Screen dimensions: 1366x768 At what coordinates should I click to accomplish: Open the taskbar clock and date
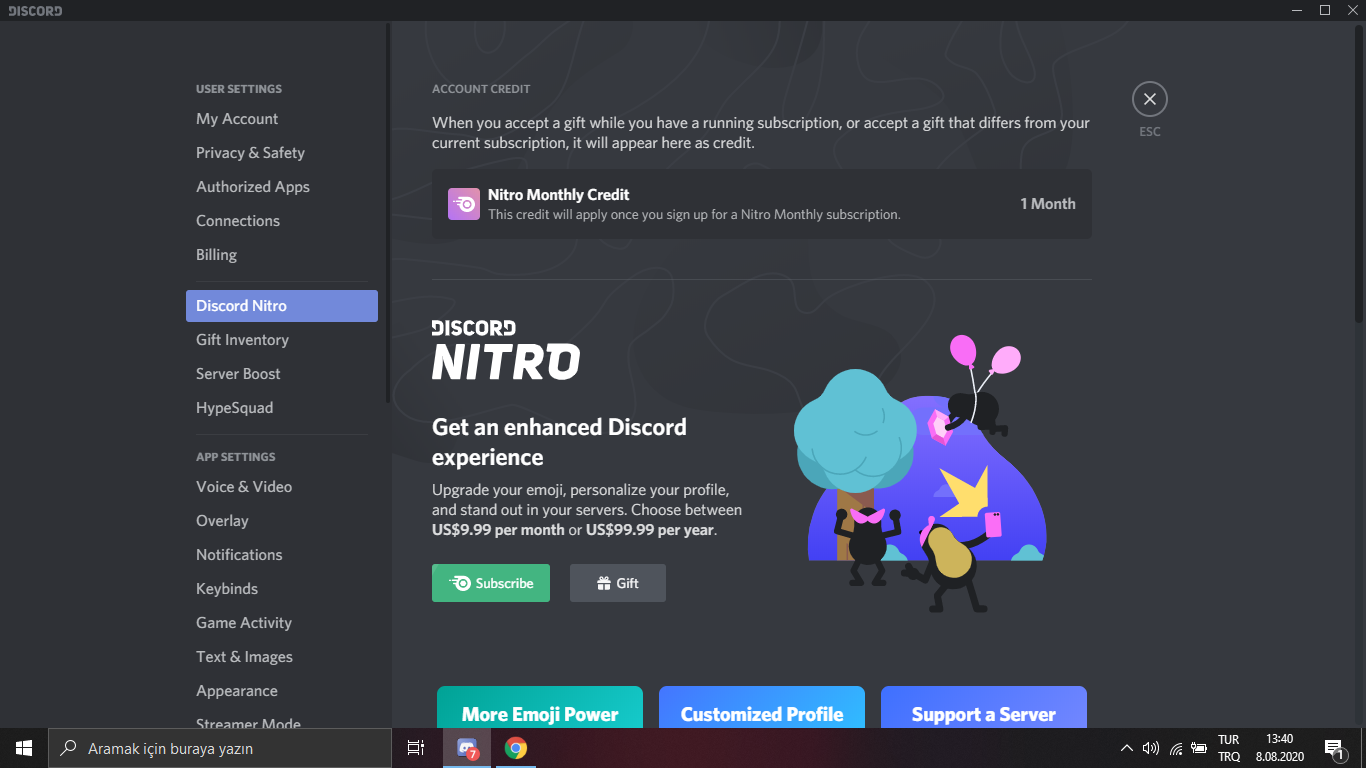[x=1280, y=748]
